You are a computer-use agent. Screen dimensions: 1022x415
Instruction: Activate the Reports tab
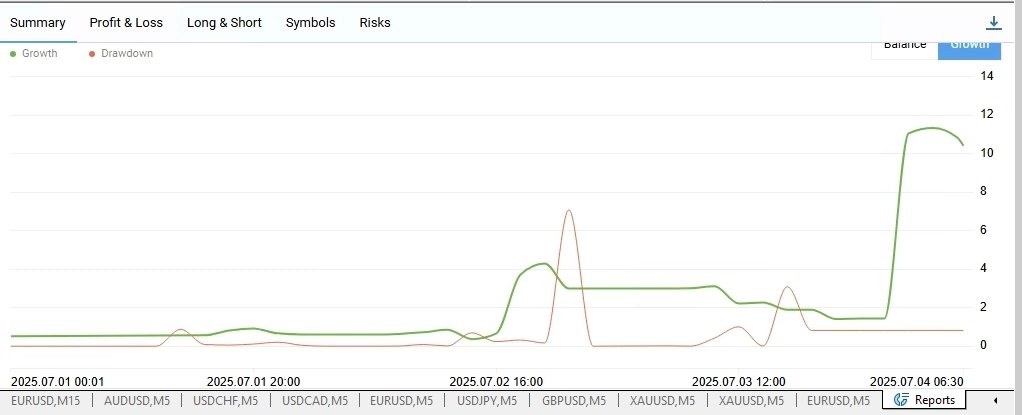[x=924, y=400]
